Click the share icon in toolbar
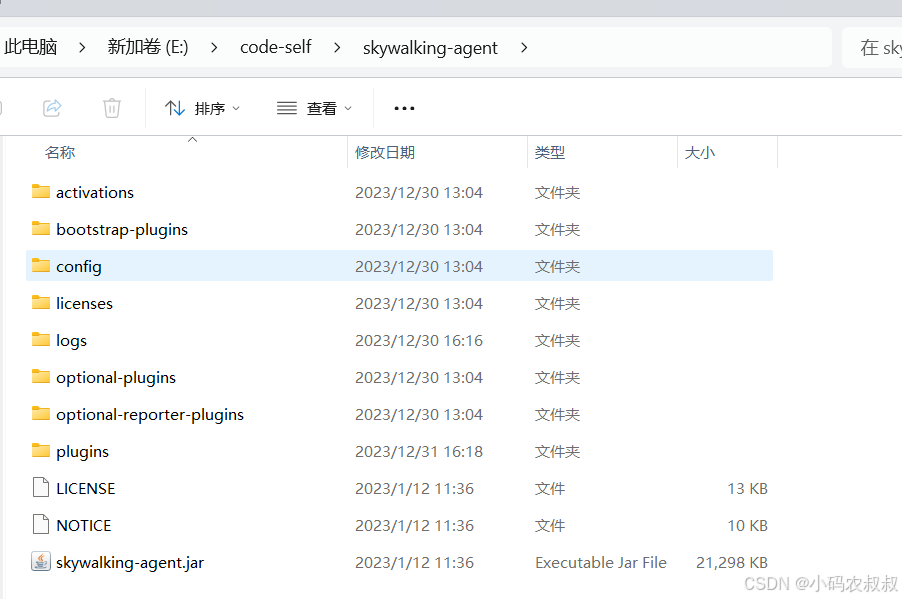Viewport: 902px width, 599px height. 52,108
